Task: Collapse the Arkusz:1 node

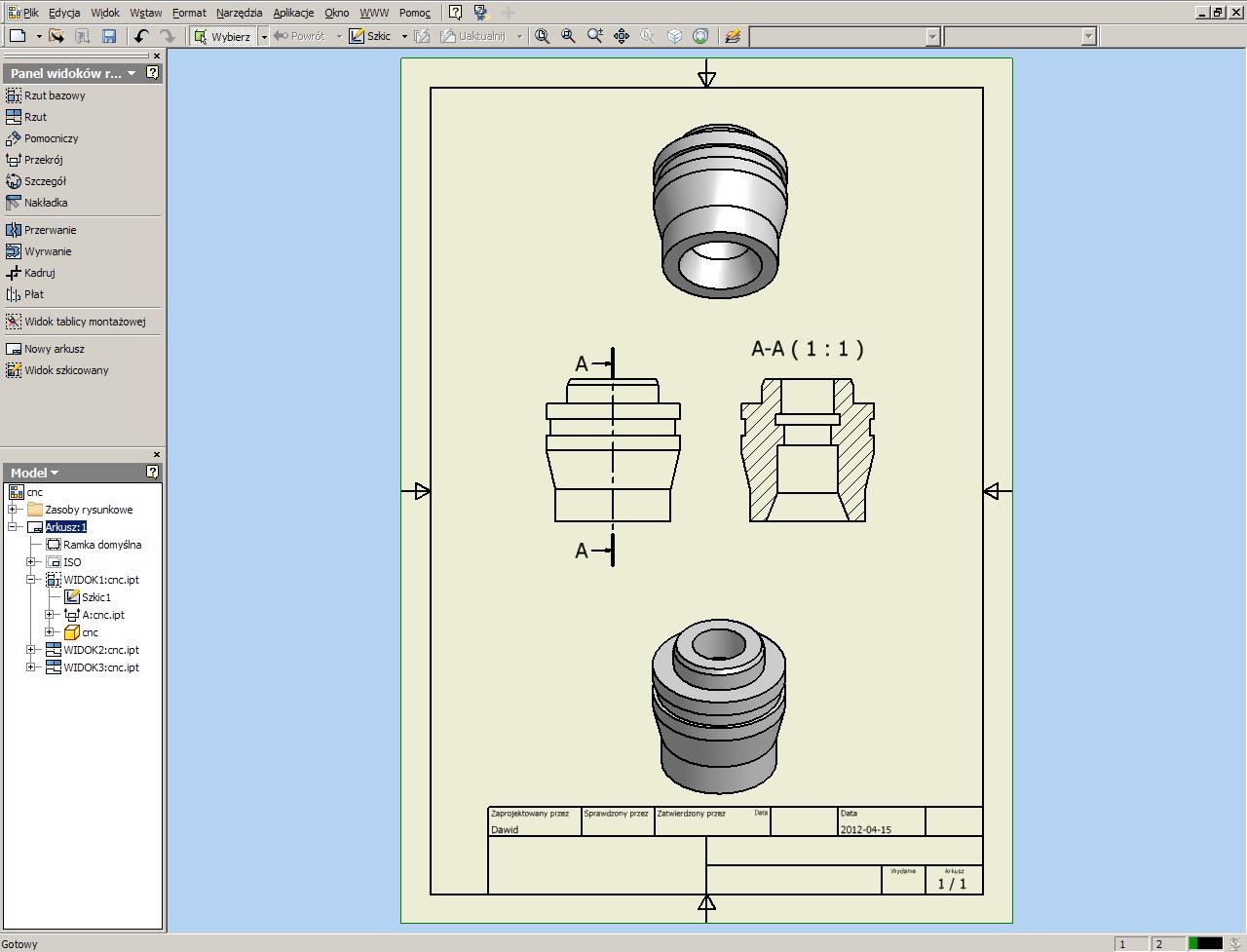Action: [13, 527]
